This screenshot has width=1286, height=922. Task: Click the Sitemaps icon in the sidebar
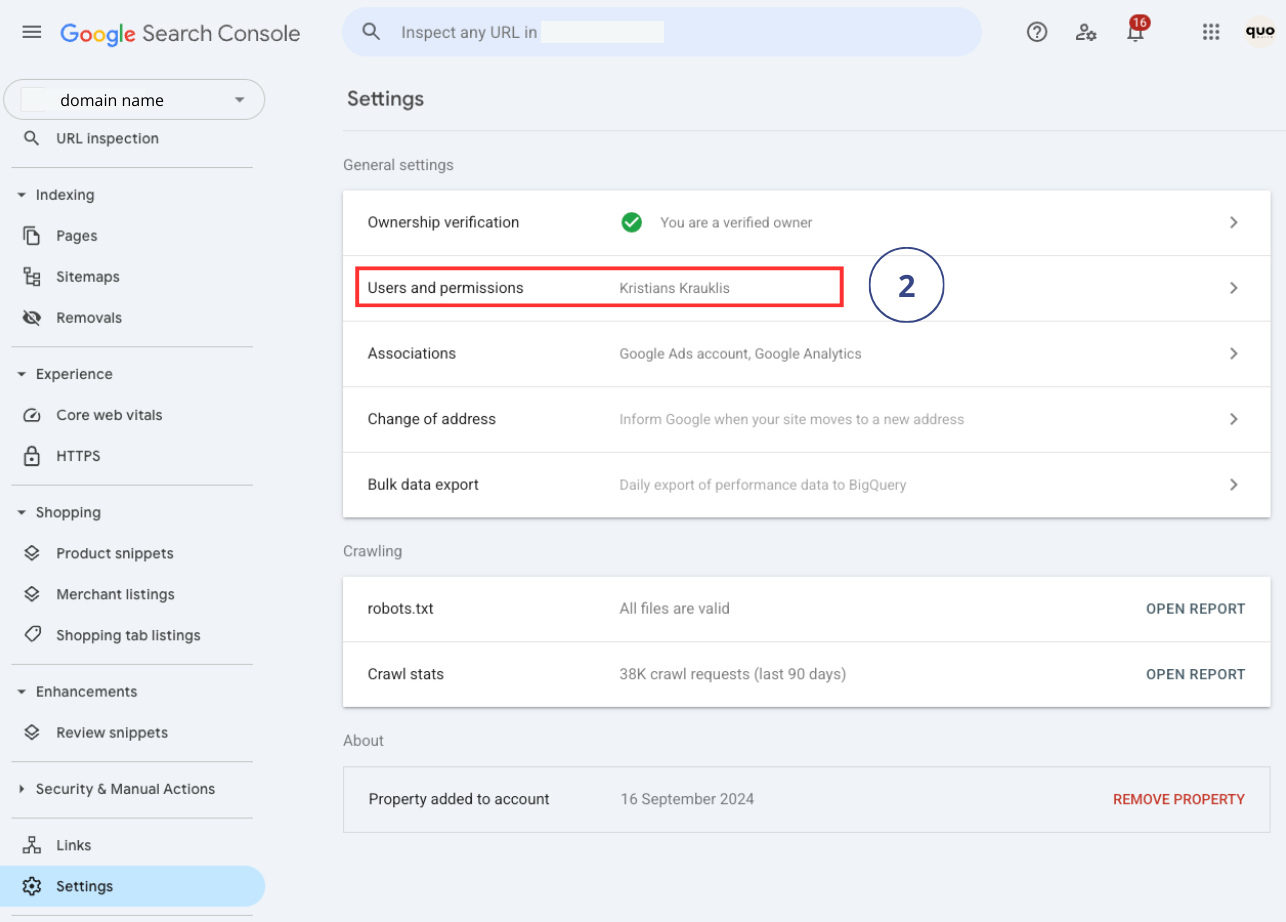point(31,276)
